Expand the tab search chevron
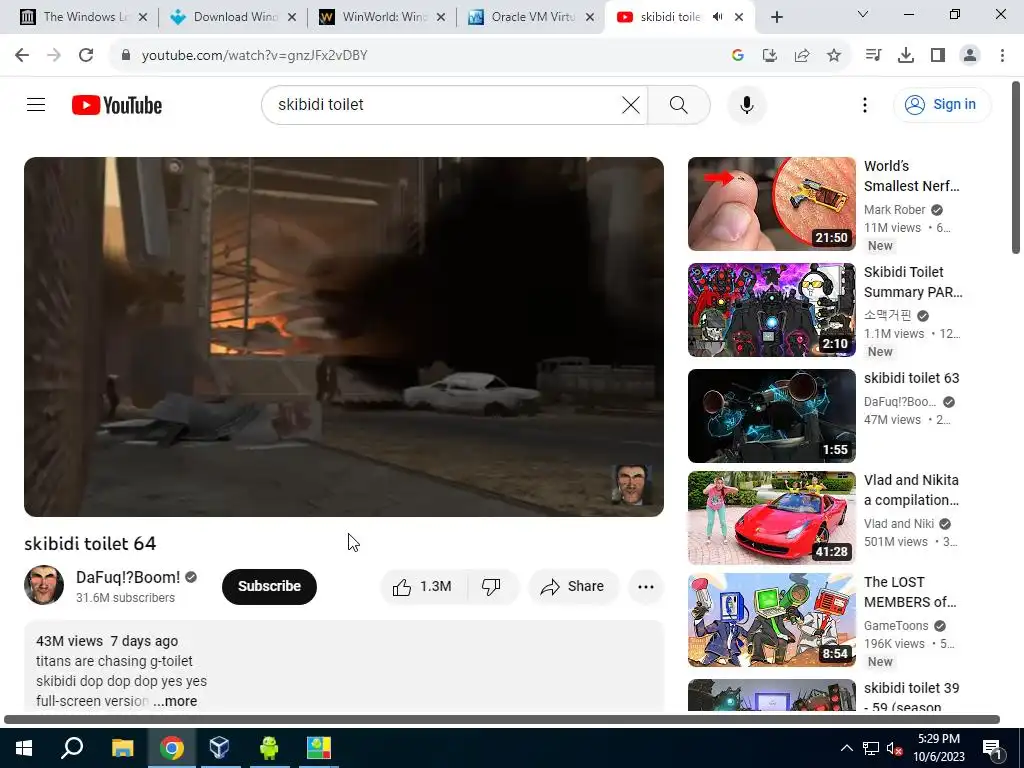Image resolution: width=1024 pixels, height=768 pixels. click(x=863, y=14)
